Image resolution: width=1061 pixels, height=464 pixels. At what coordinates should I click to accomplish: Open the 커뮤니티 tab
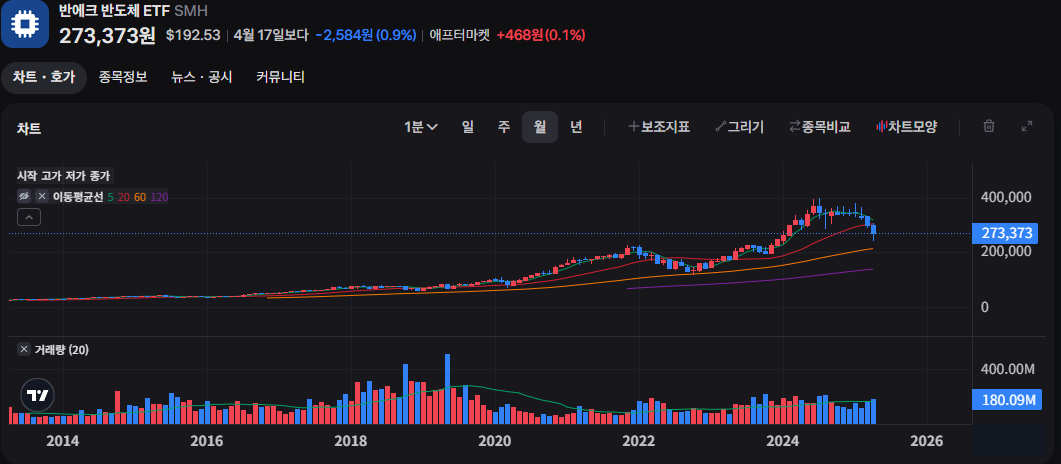(280, 77)
